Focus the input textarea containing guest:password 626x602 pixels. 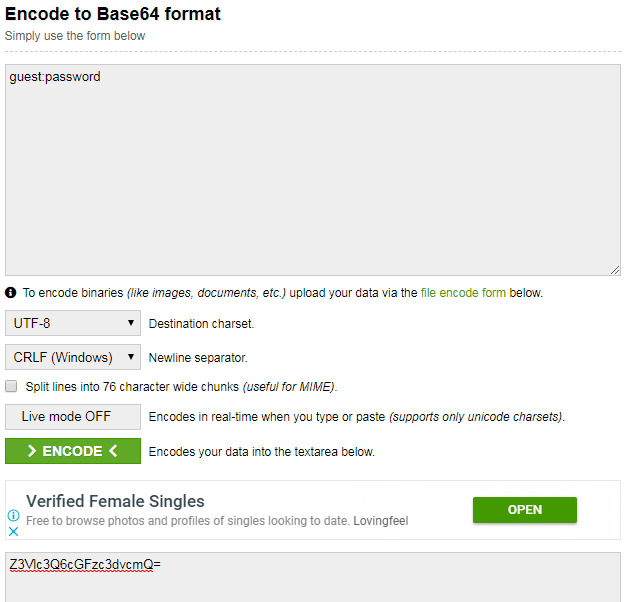point(312,170)
